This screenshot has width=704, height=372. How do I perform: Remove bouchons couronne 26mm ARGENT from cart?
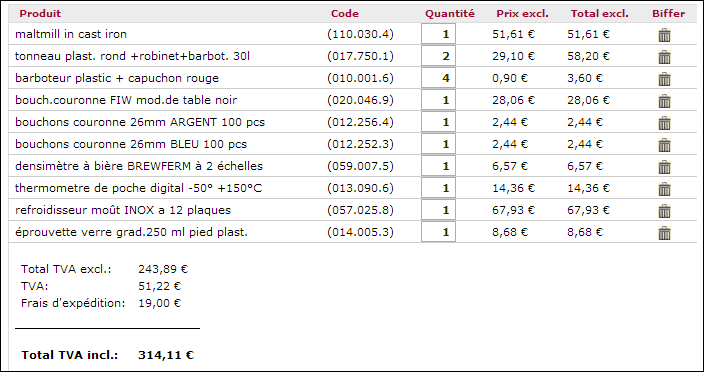[664, 123]
